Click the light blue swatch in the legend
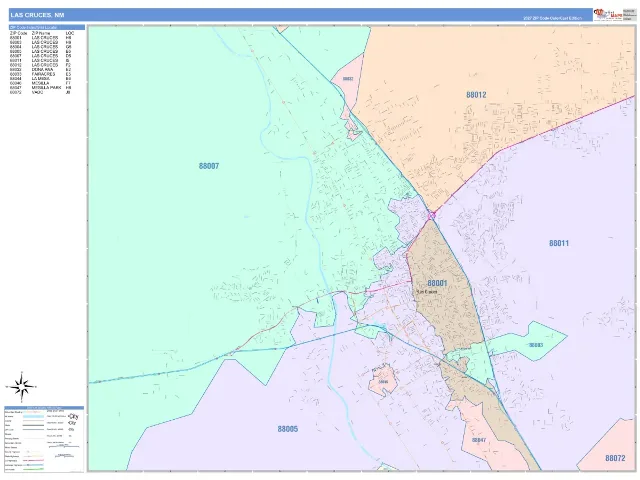Screen dimensions: 640x480 (x=33, y=416)
